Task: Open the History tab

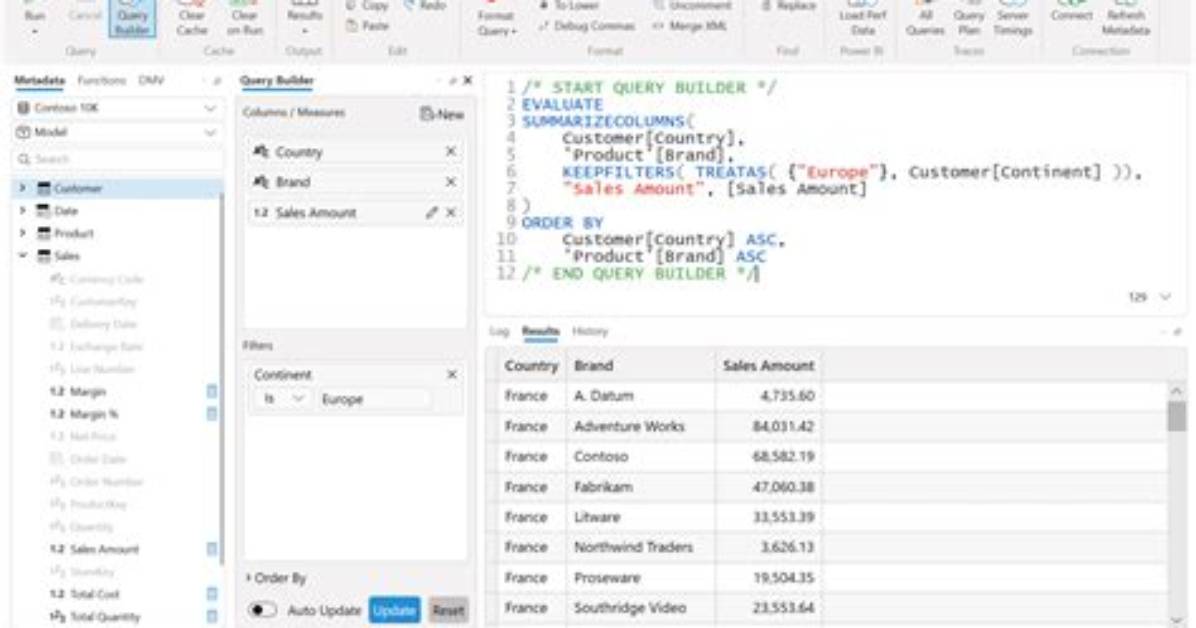Action: pos(590,331)
